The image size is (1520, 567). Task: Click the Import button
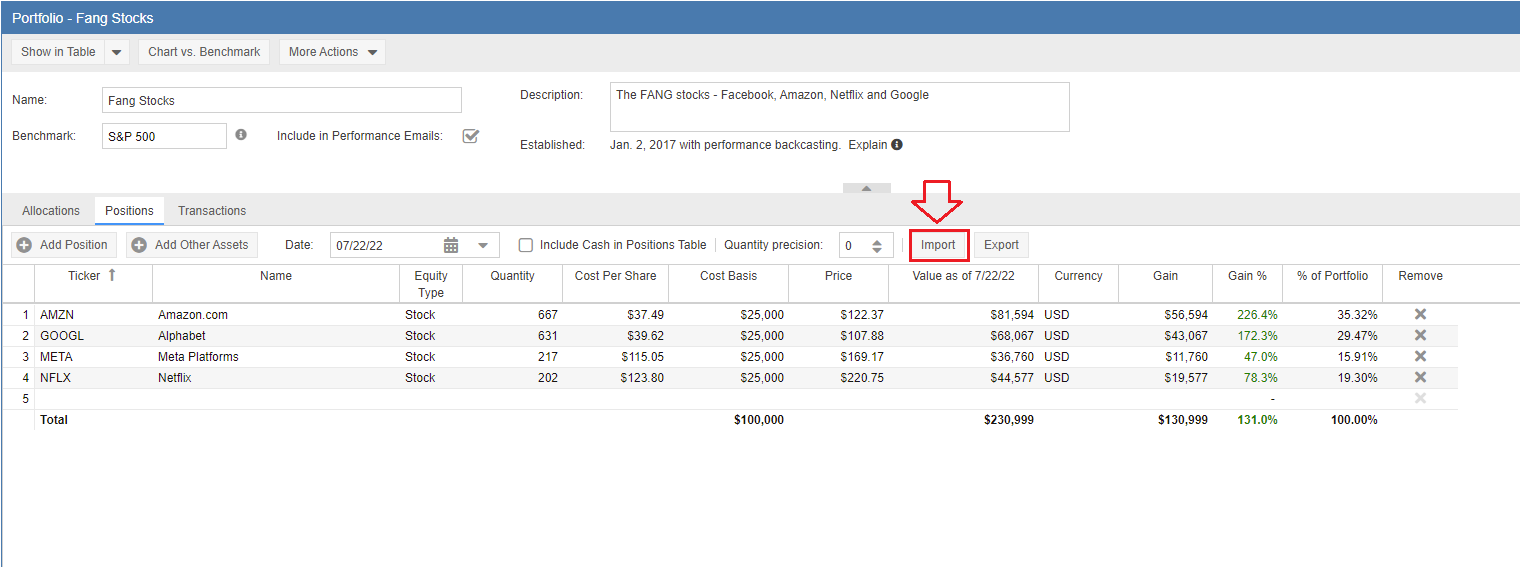pos(938,245)
